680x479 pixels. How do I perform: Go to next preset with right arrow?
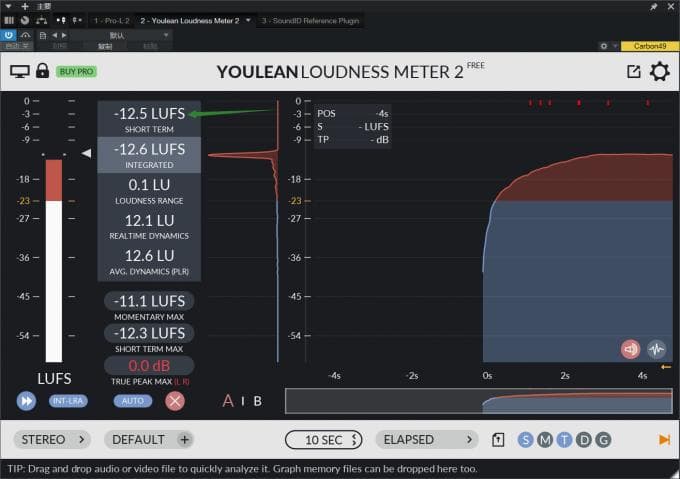point(64,35)
